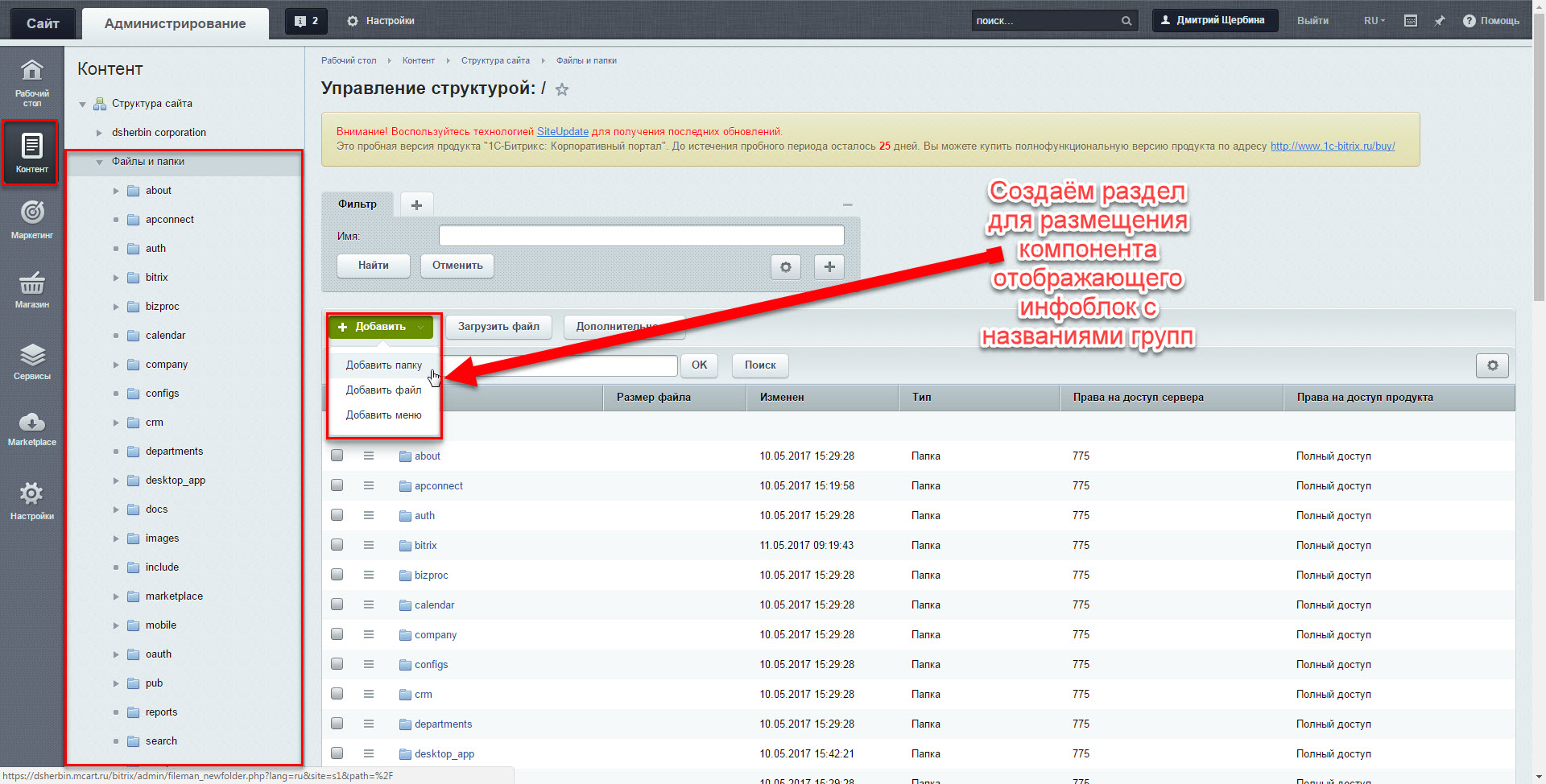Open the SiteUpdate link
1546x784 pixels.
click(x=563, y=131)
